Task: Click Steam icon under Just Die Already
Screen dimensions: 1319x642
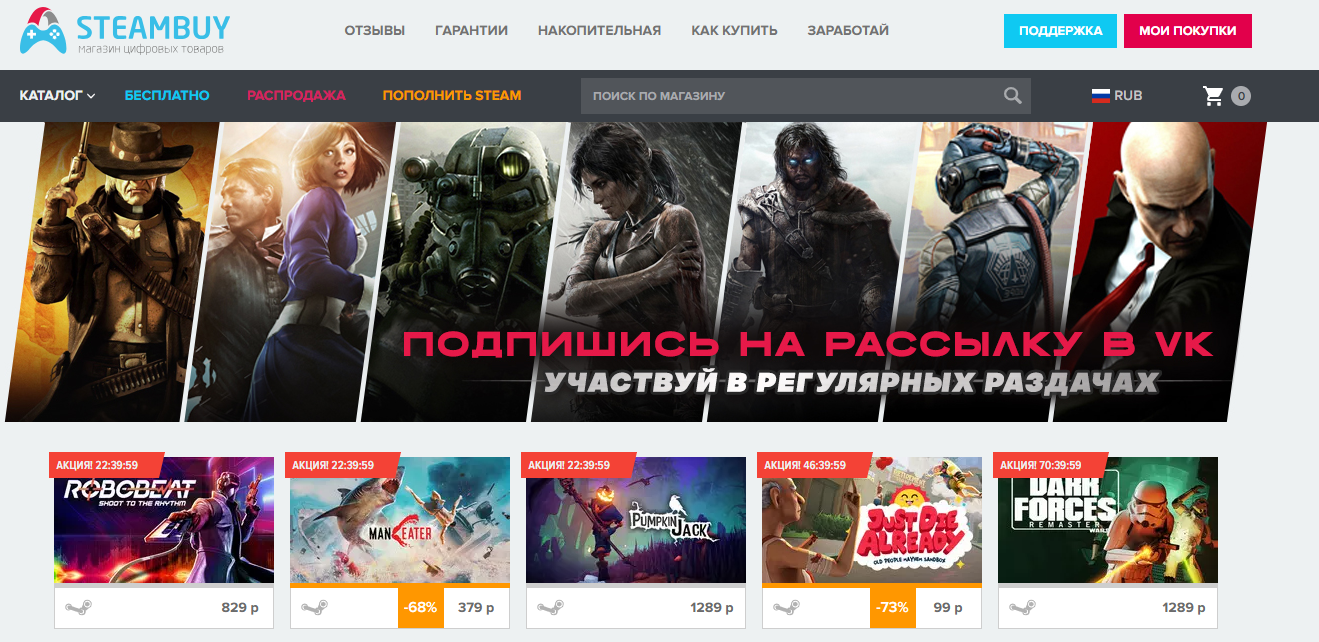Action: coord(787,607)
